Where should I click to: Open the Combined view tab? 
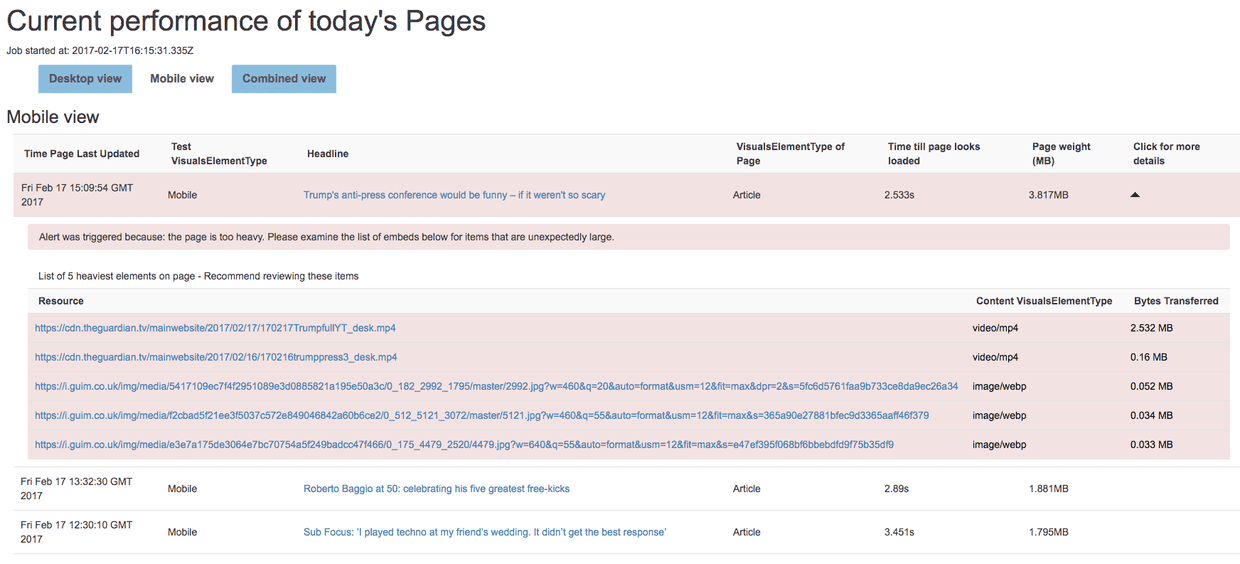[x=284, y=79]
